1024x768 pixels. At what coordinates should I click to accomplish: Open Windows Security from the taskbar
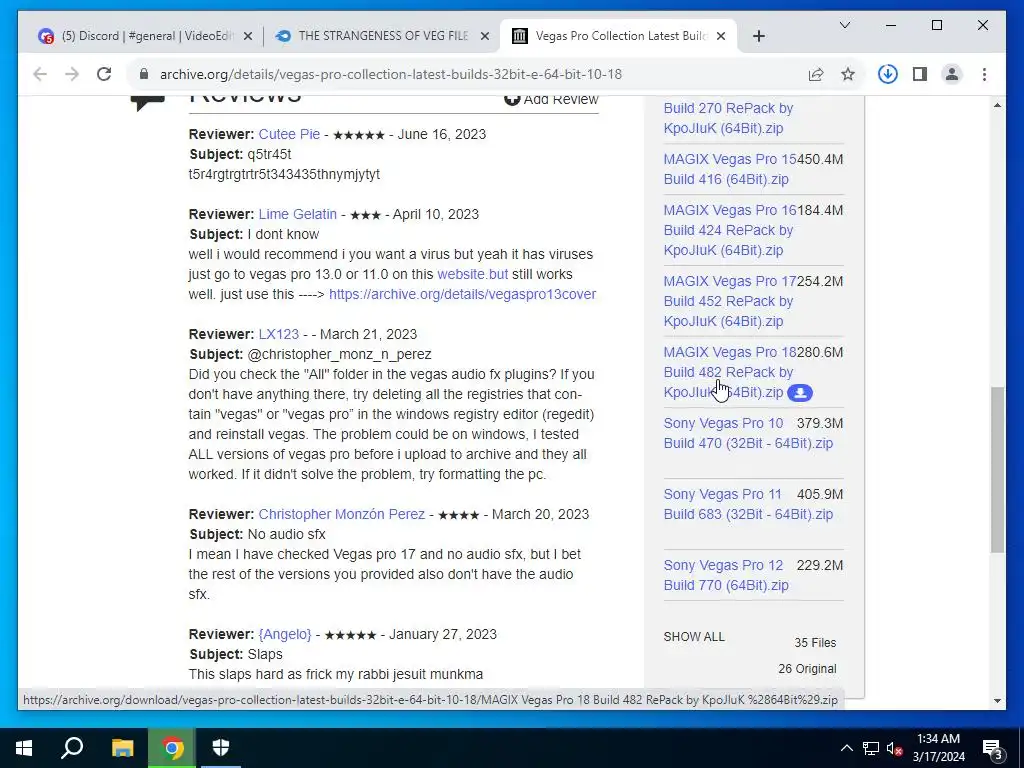[221, 748]
